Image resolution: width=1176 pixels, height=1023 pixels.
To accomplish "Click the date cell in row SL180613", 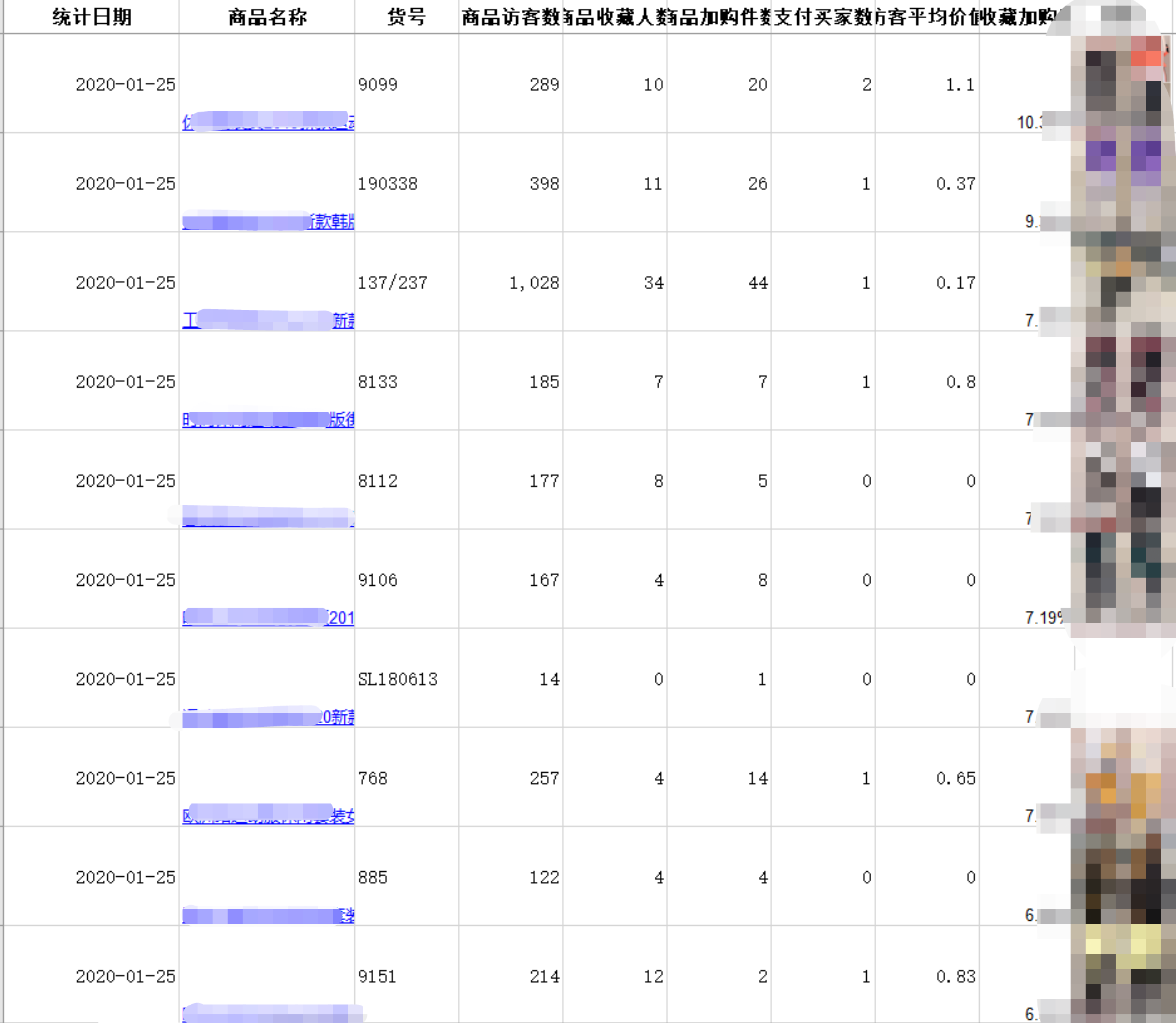I will pos(92,679).
